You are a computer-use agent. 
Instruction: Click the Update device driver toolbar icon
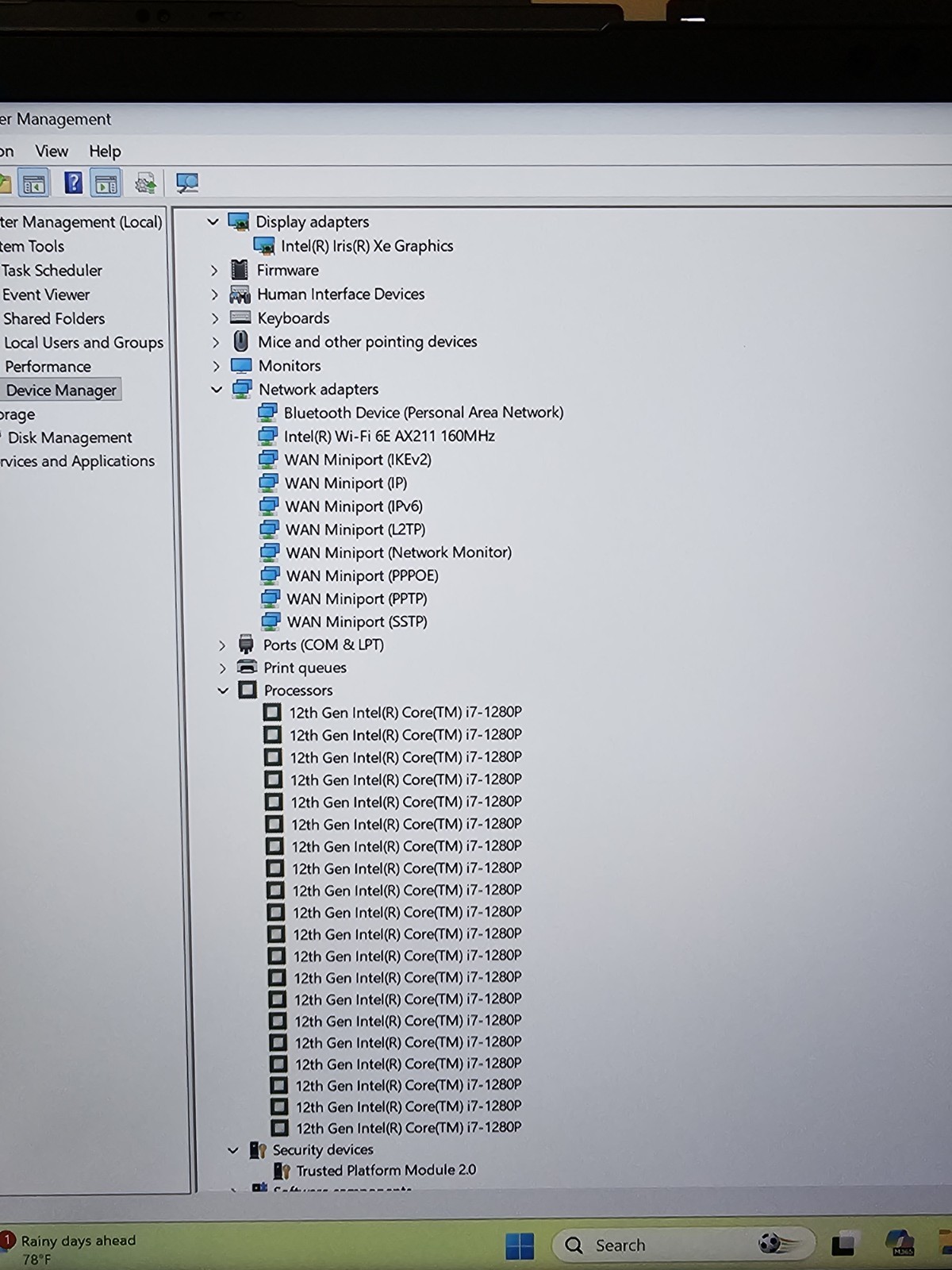(x=145, y=184)
